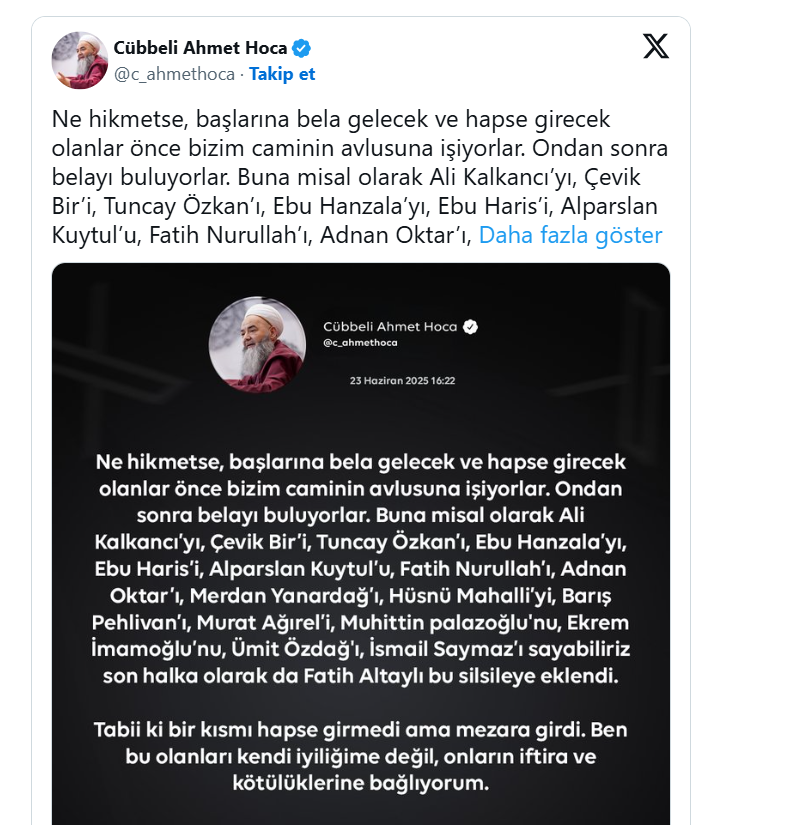
Task: Click the bold line ending kötülüklerine bağlıyorum
Action: pyautogui.click(x=361, y=783)
